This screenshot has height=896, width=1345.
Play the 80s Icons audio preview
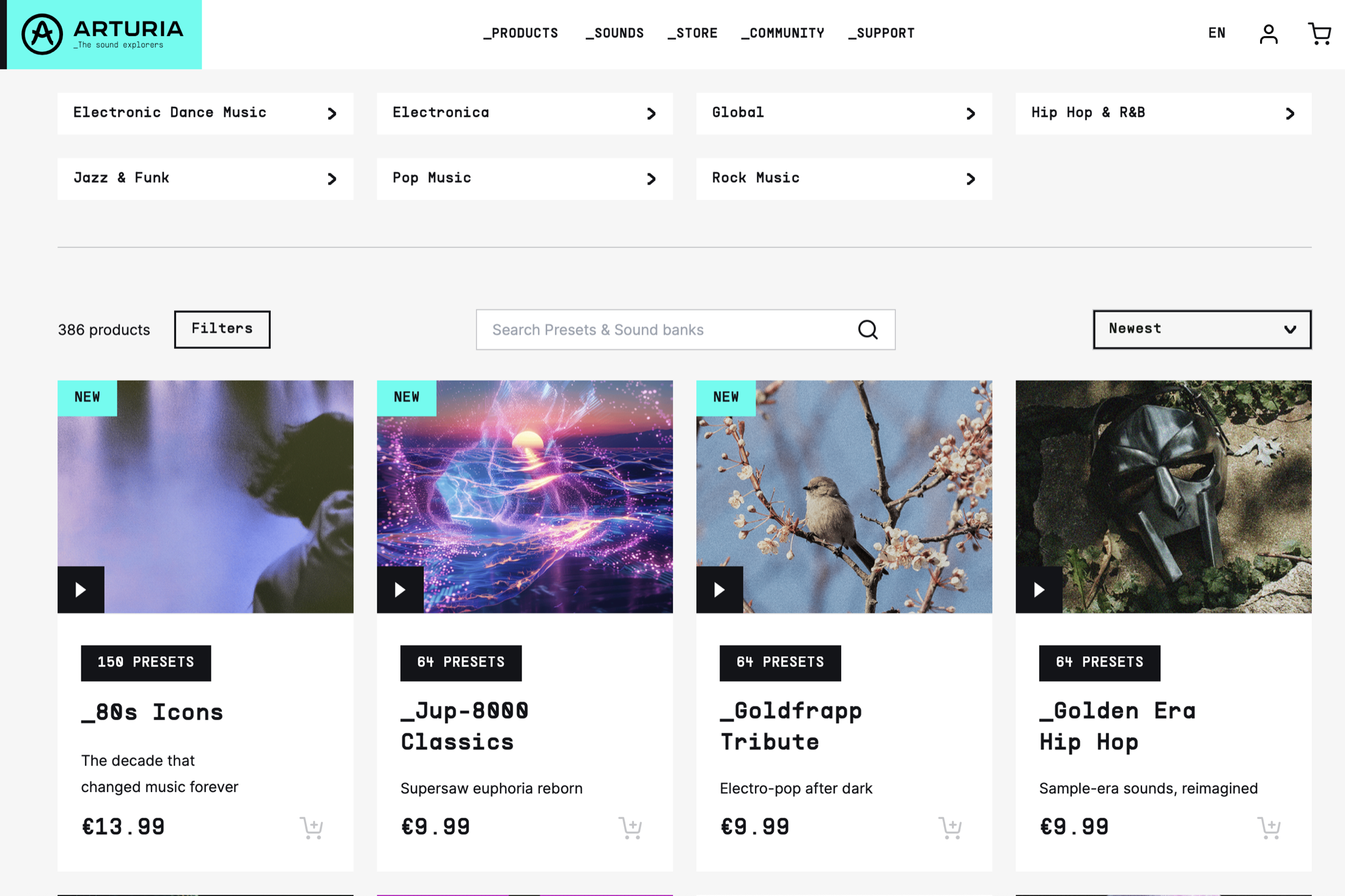pyautogui.click(x=81, y=589)
